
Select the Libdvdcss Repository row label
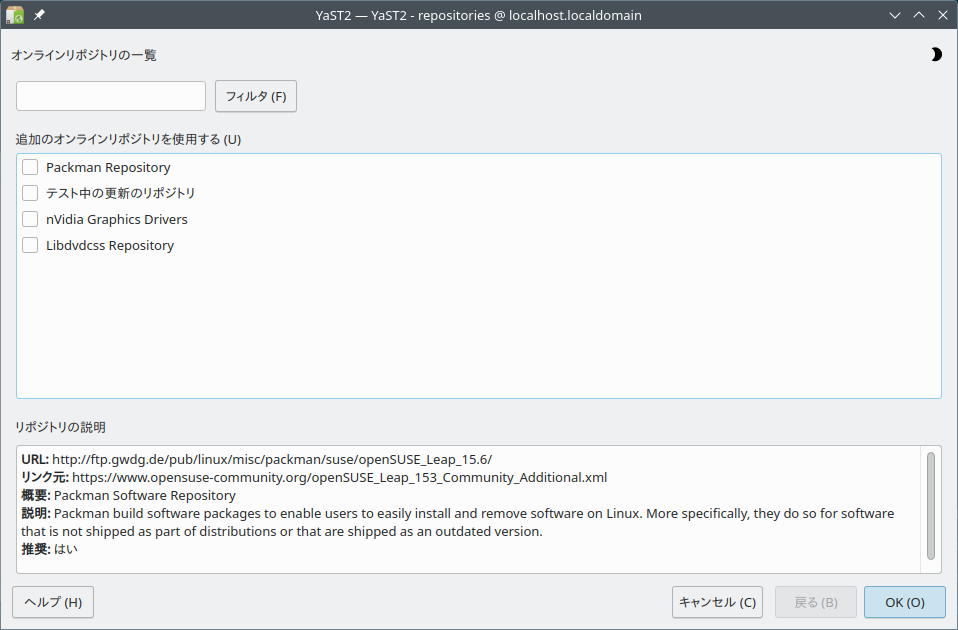110,246
